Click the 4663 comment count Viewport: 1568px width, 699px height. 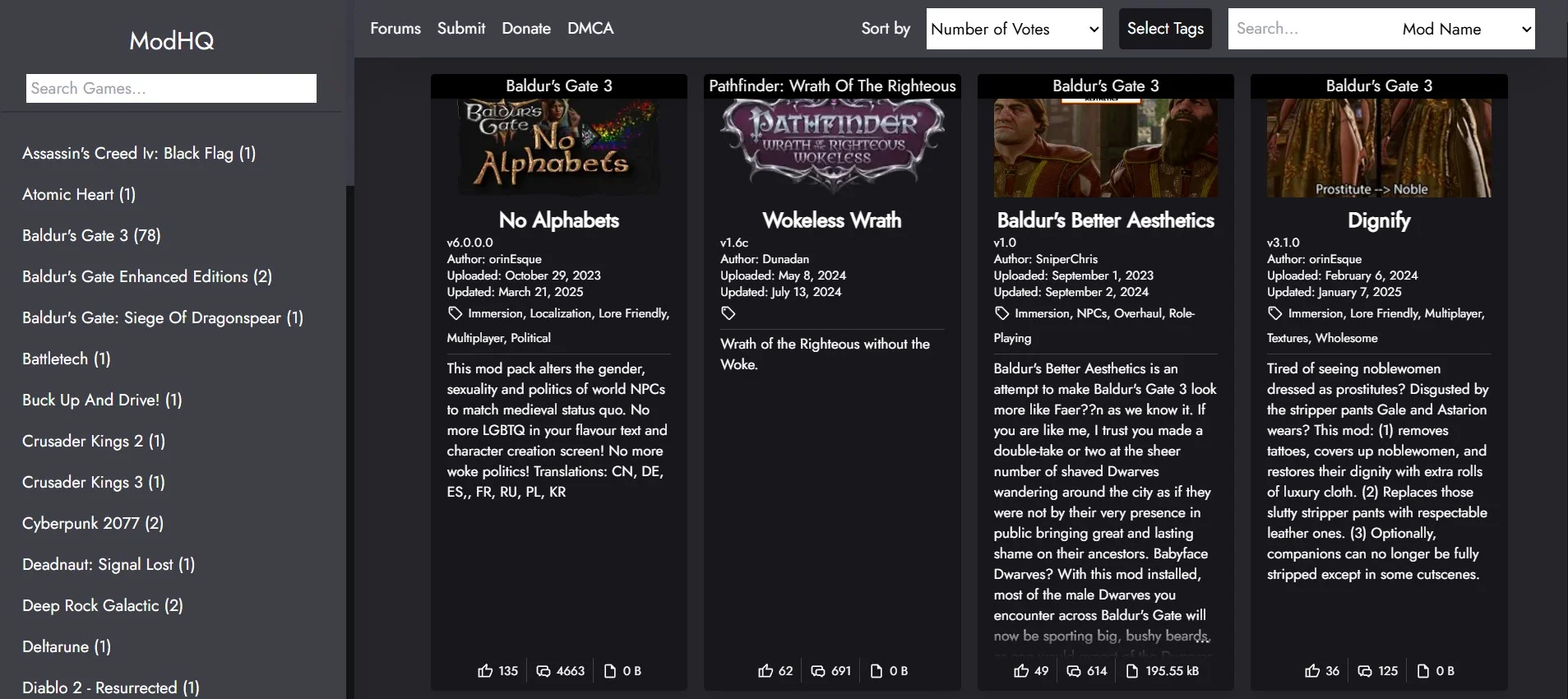coord(571,671)
